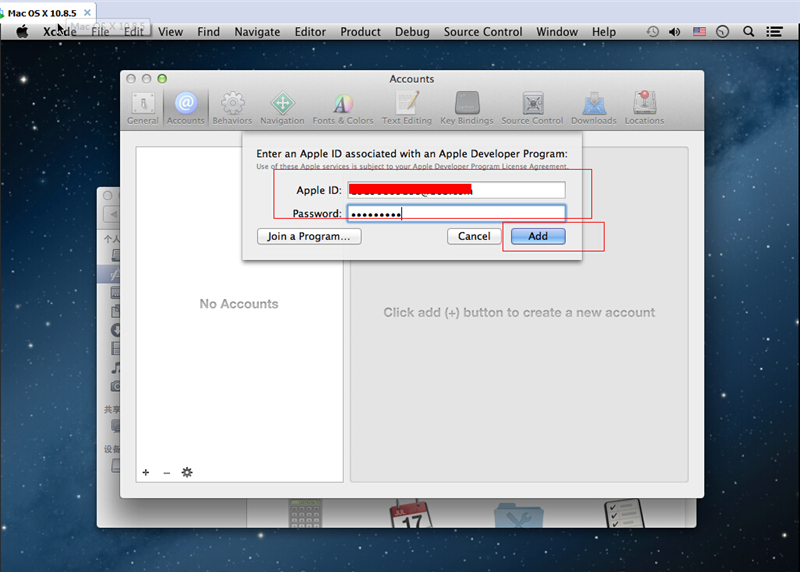Open the View menu
800x572 pixels.
pyautogui.click(x=170, y=32)
